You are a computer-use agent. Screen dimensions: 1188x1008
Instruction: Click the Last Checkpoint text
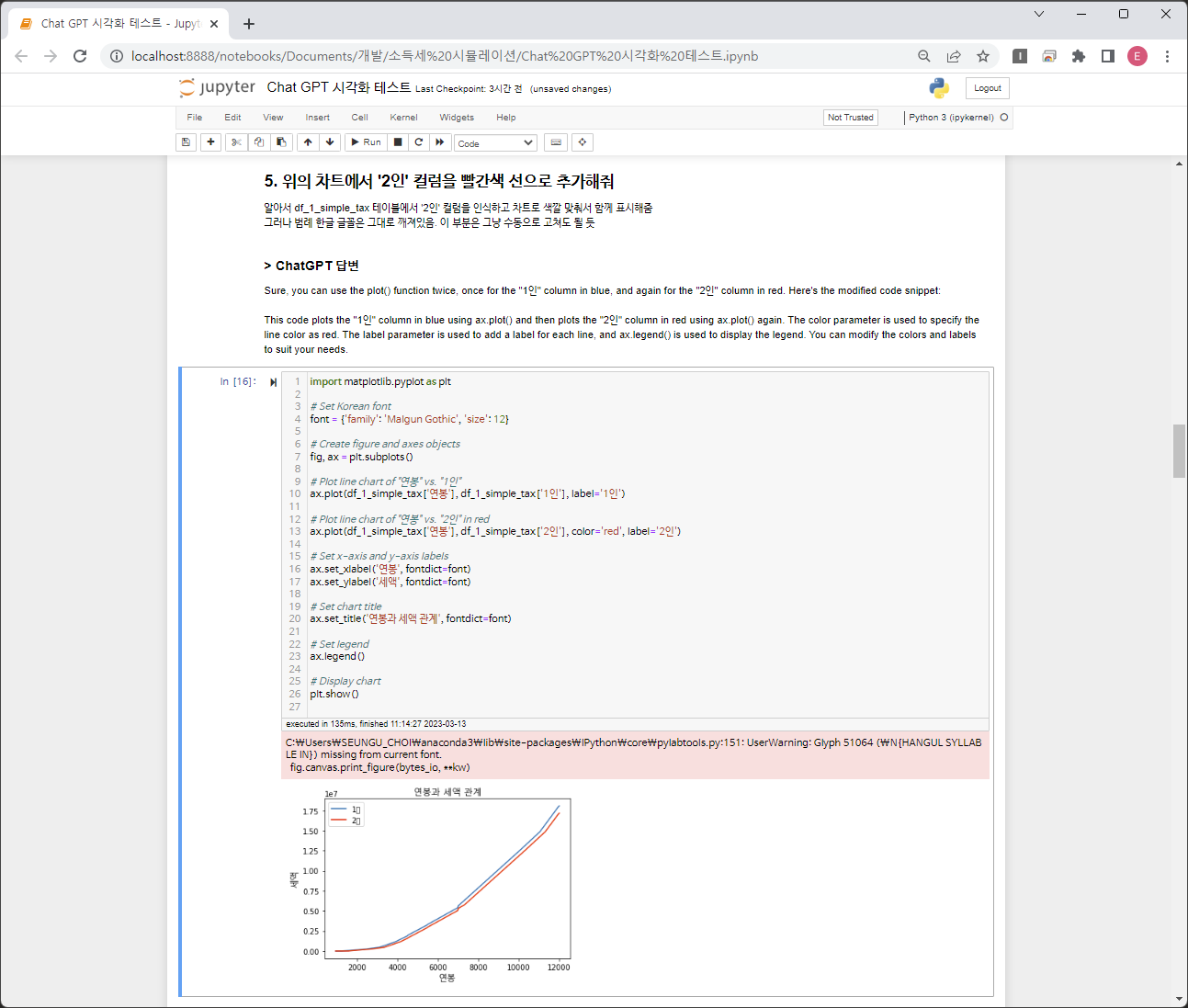[x=469, y=89]
